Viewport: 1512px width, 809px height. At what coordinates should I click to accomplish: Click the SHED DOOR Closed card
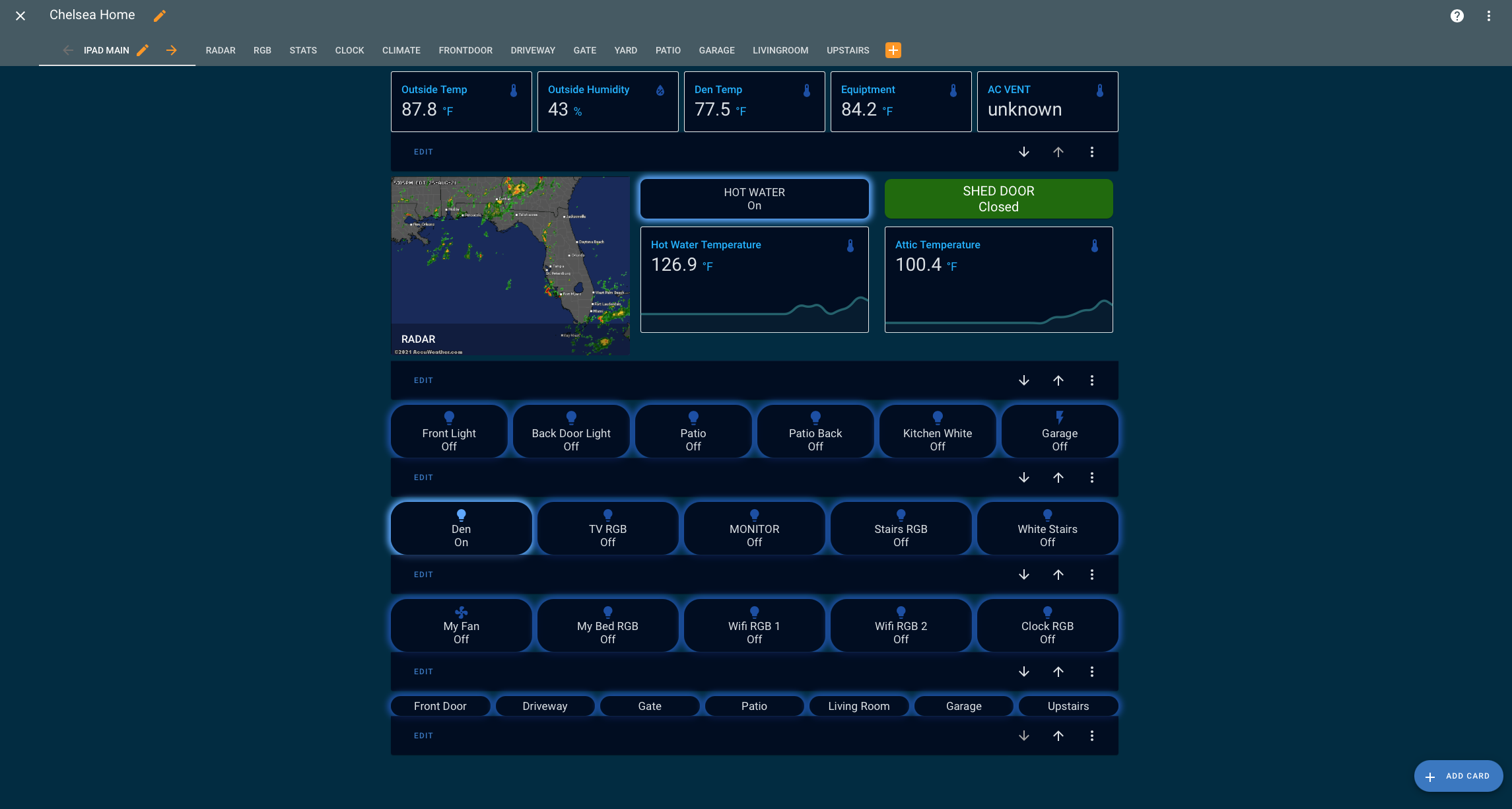click(x=998, y=199)
